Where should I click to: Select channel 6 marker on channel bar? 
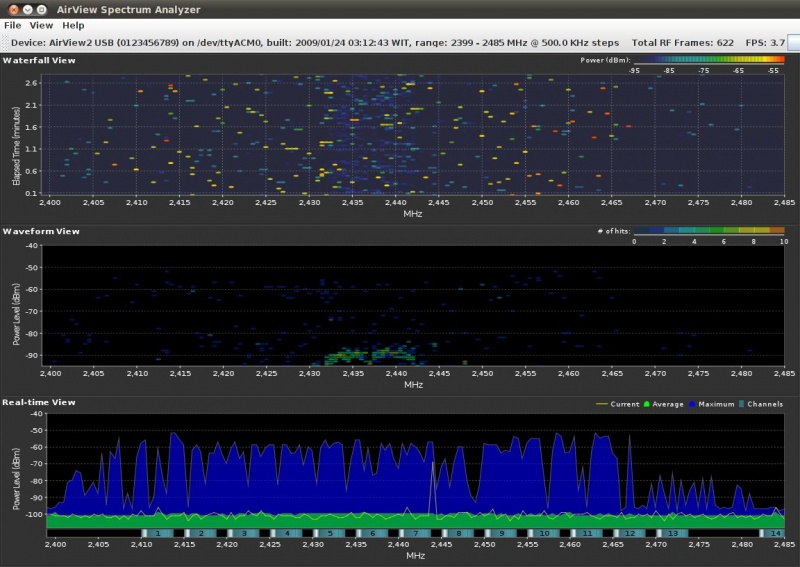[372, 533]
